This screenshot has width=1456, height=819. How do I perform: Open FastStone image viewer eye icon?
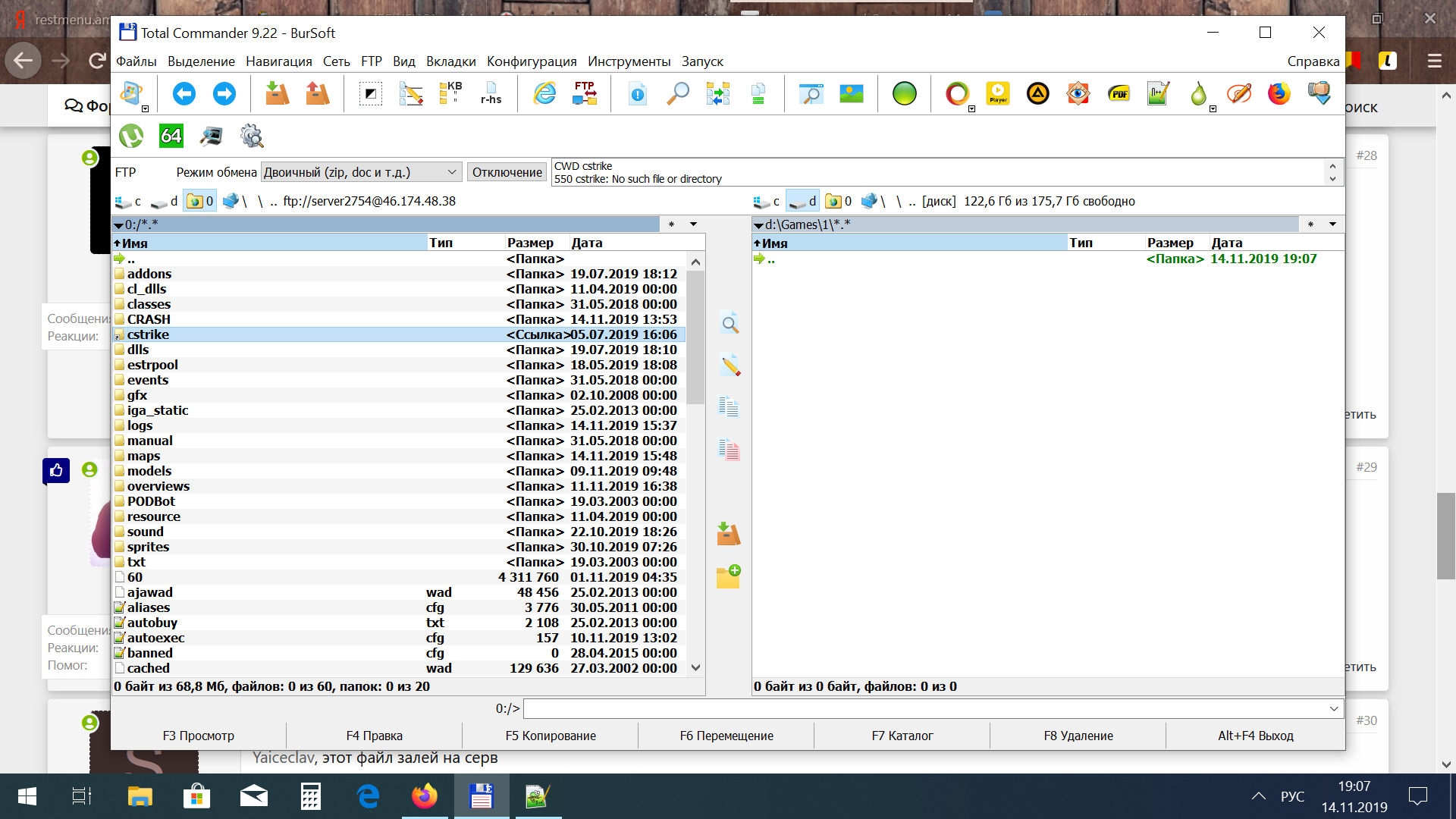(x=1078, y=94)
